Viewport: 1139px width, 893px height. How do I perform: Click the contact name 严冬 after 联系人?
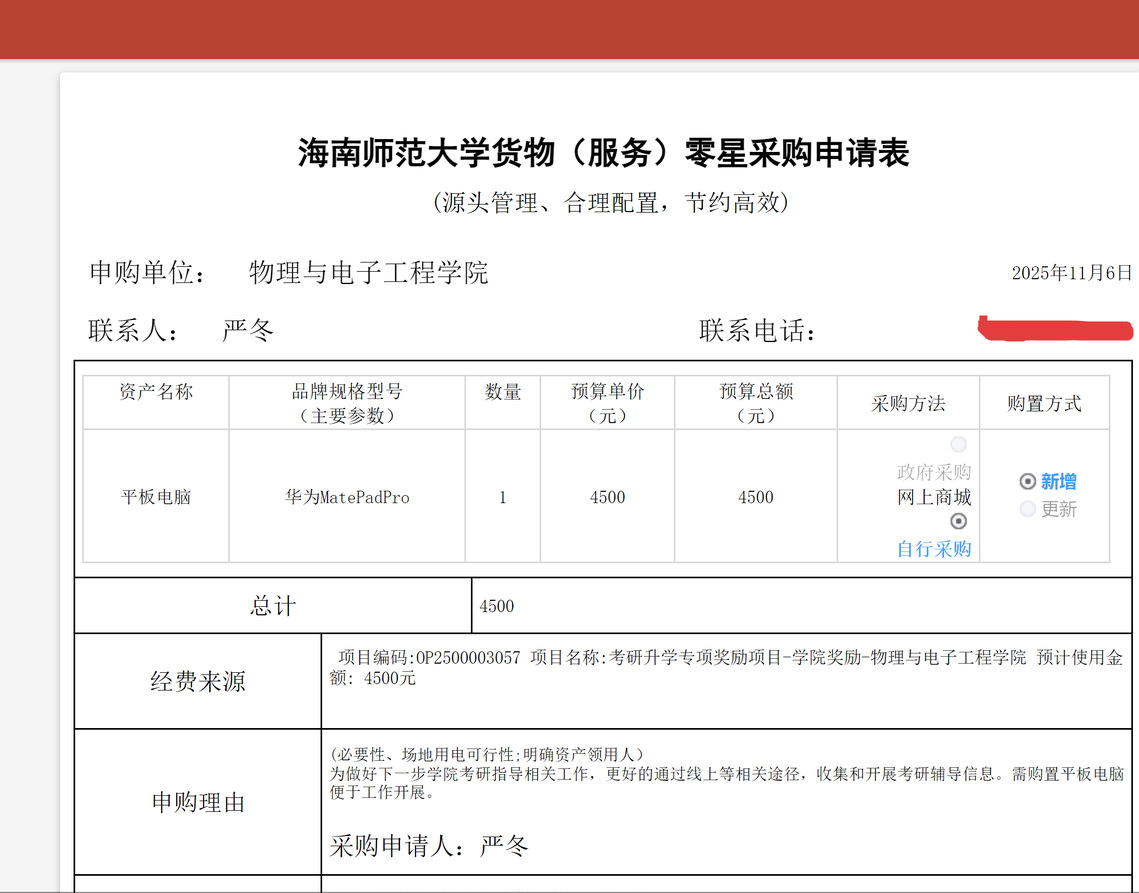pyautogui.click(x=248, y=331)
